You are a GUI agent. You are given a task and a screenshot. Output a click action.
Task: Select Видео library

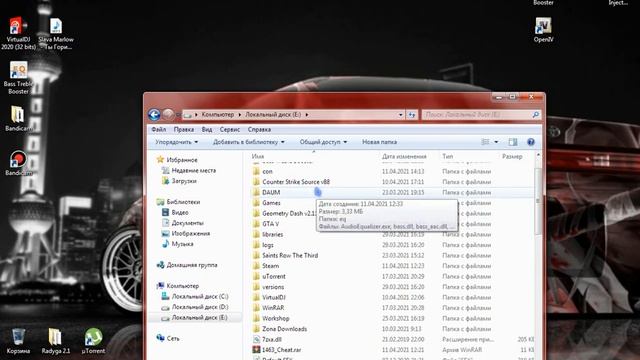pos(180,213)
